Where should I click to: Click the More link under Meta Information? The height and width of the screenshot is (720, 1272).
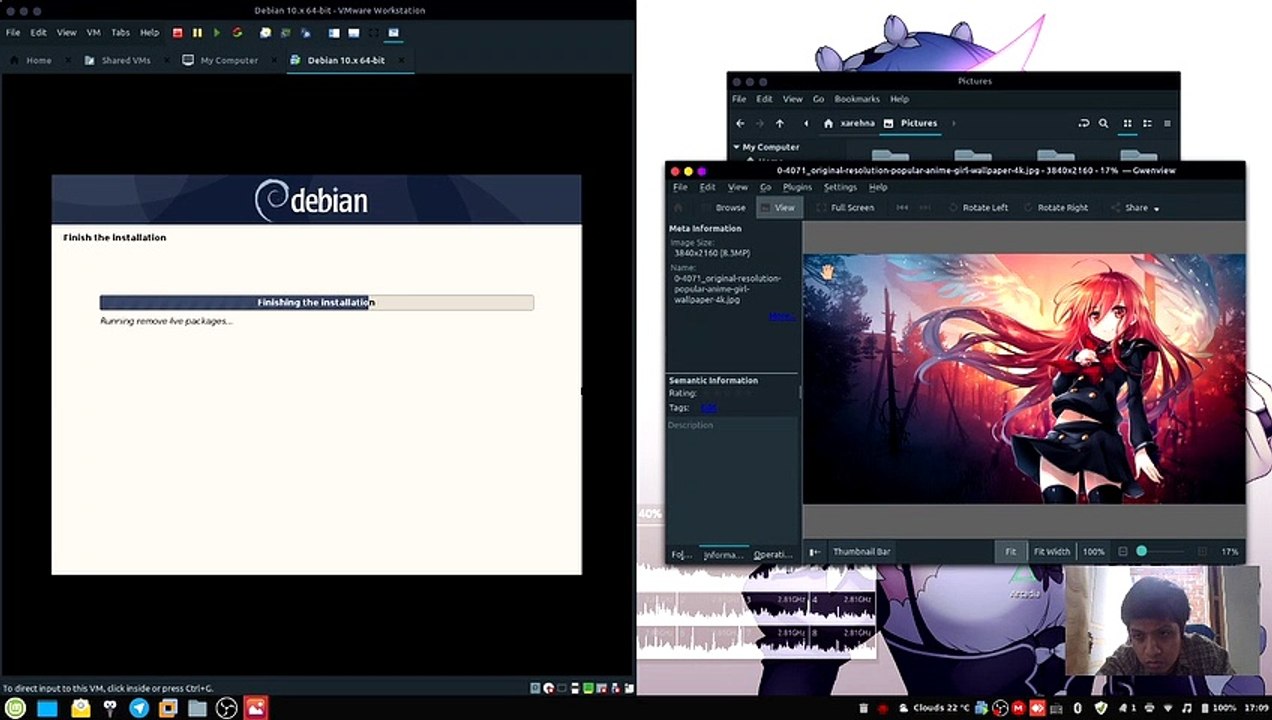[x=781, y=316]
